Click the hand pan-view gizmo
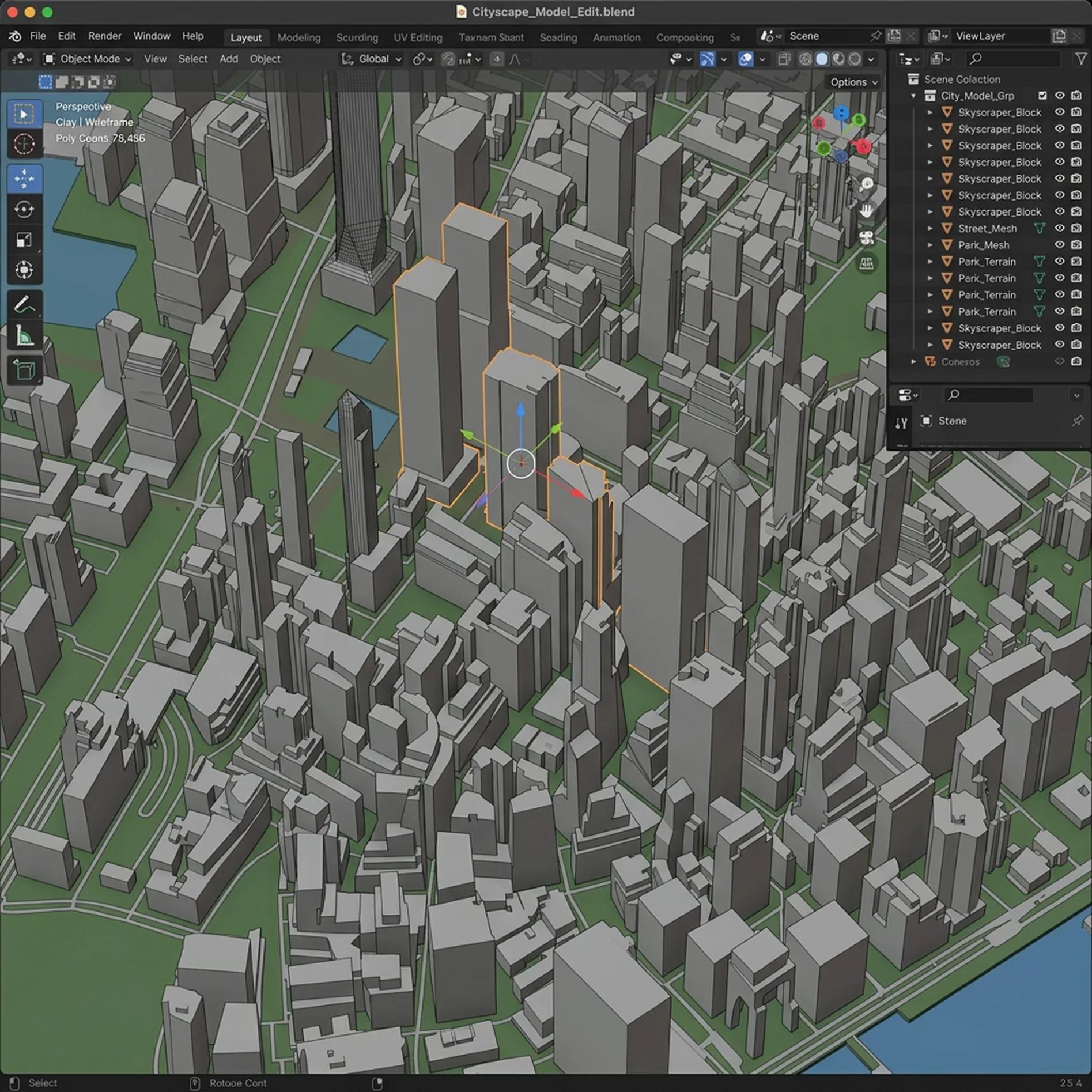Viewport: 1092px width, 1092px height. tap(867, 211)
